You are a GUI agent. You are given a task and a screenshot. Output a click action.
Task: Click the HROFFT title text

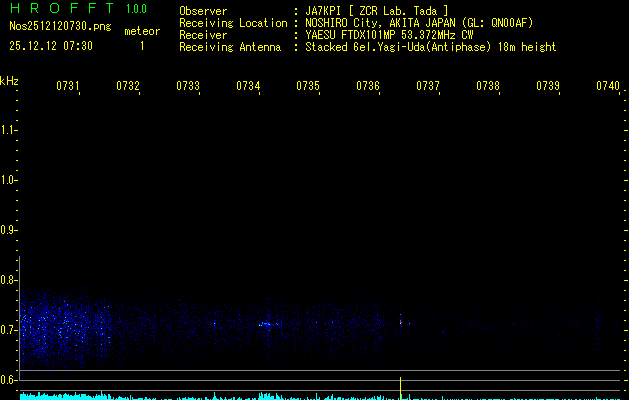59,9
